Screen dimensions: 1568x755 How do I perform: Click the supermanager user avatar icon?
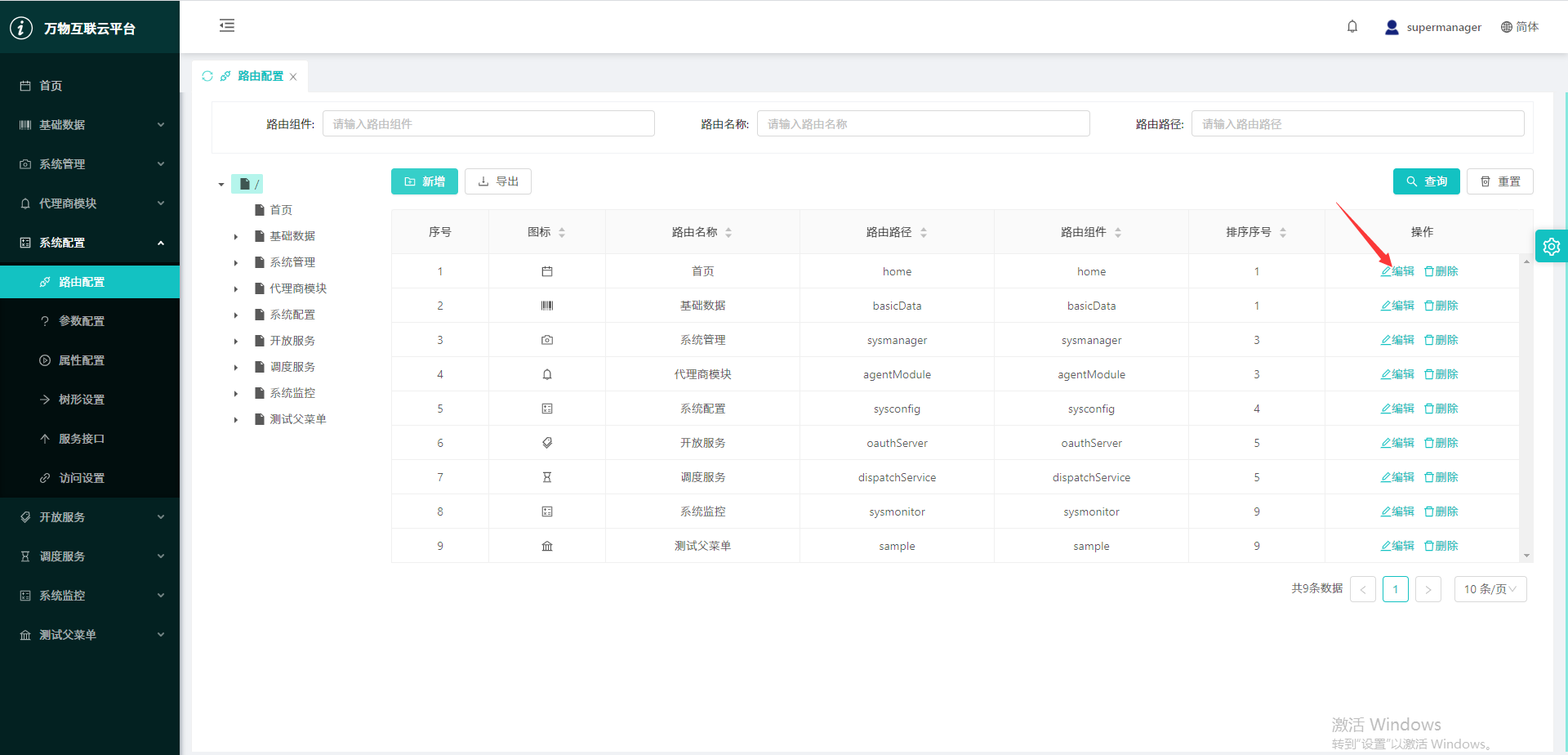pyautogui.click(x=1392, y=27)
